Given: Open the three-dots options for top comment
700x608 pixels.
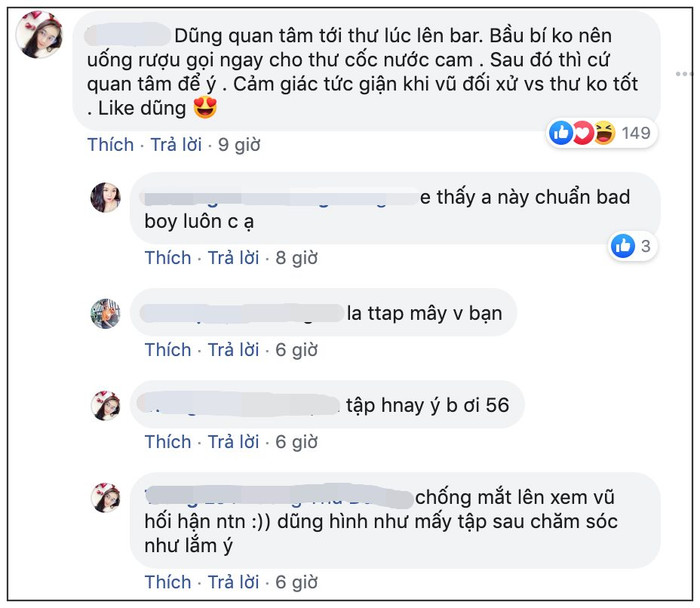Looking at the screenshot, I should tap(684, 74).
